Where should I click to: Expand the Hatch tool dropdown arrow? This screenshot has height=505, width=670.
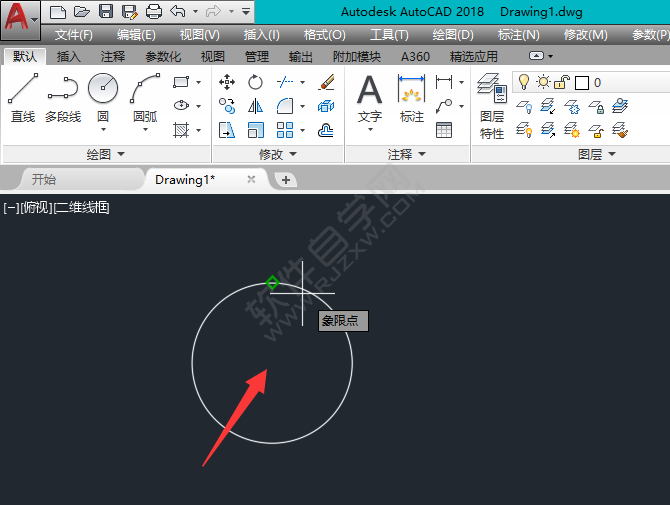[x=199, y=130]
